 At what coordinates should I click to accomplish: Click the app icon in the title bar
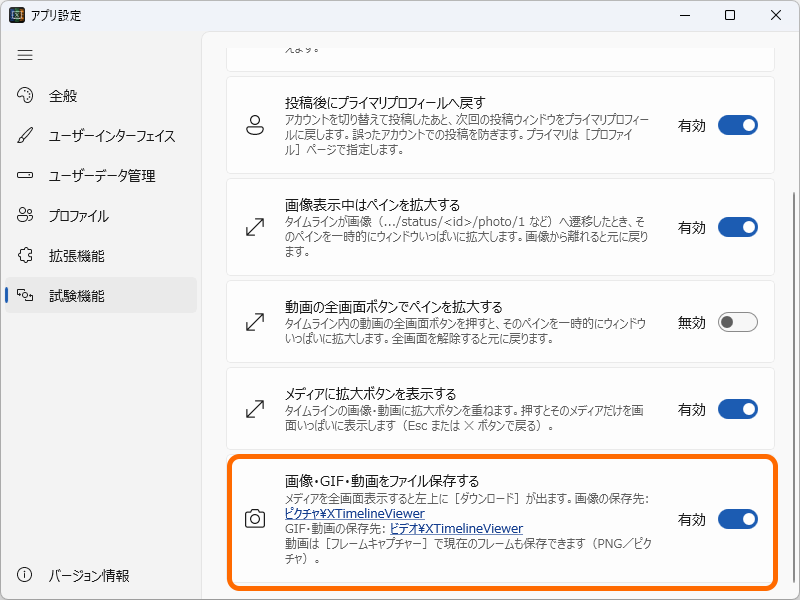(x=17, y=15)
